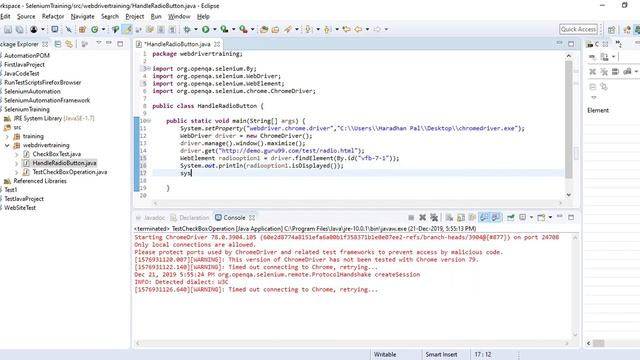This screenshot has width=640, height=360.
Task: Select the WebSiteTest project
Action: 20,208
